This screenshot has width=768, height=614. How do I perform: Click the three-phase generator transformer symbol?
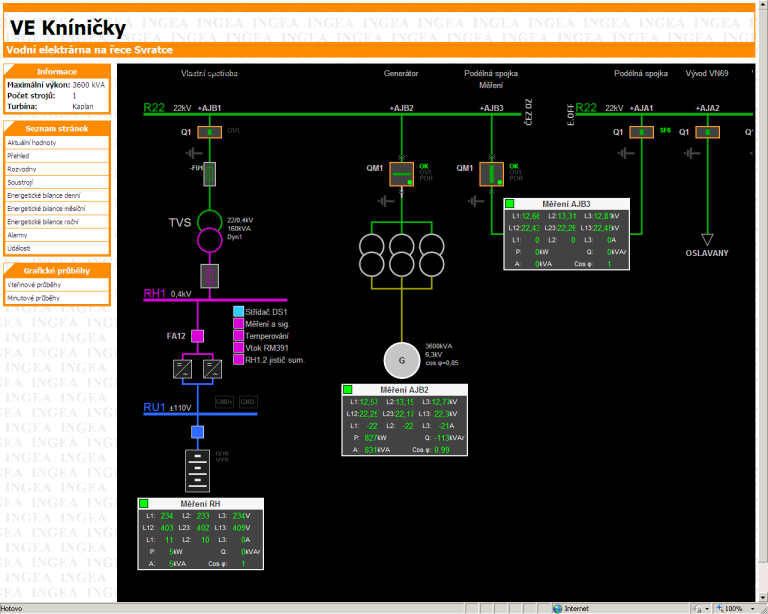coord(401,254)
